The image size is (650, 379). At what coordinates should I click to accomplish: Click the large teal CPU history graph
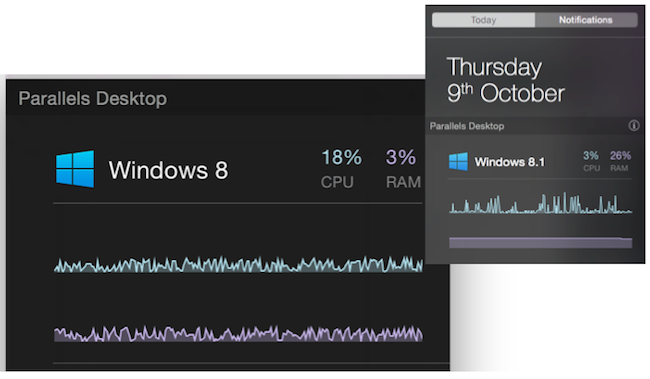(238, 265)
